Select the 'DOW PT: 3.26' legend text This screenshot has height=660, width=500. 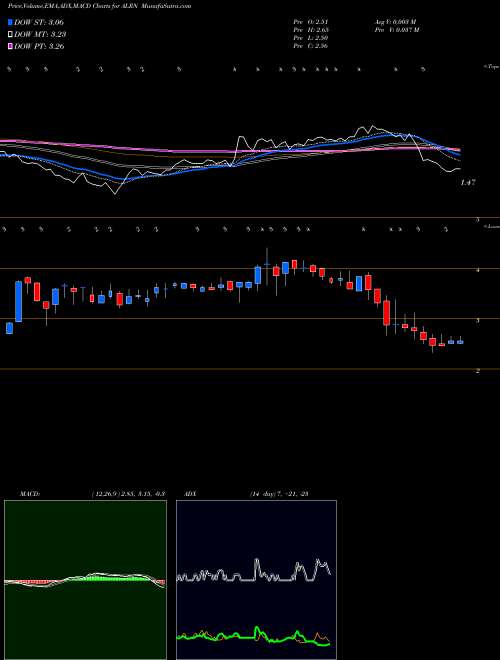pyautogui.click(x=39, y=46)
